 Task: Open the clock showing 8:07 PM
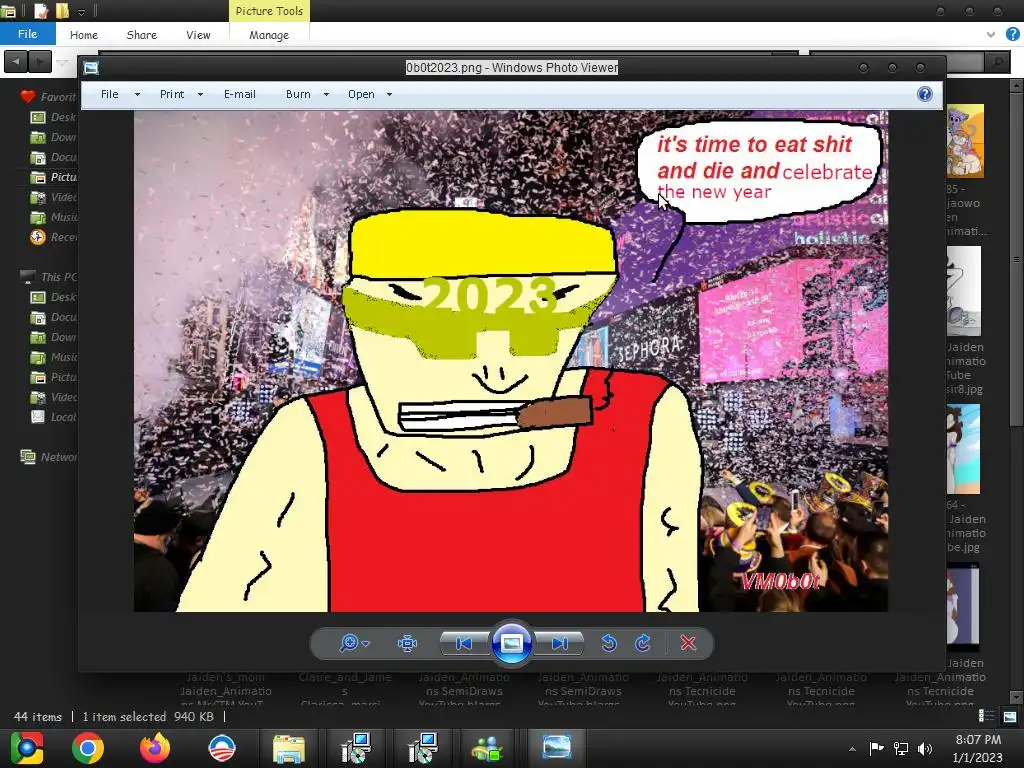(x=978, y=748)
